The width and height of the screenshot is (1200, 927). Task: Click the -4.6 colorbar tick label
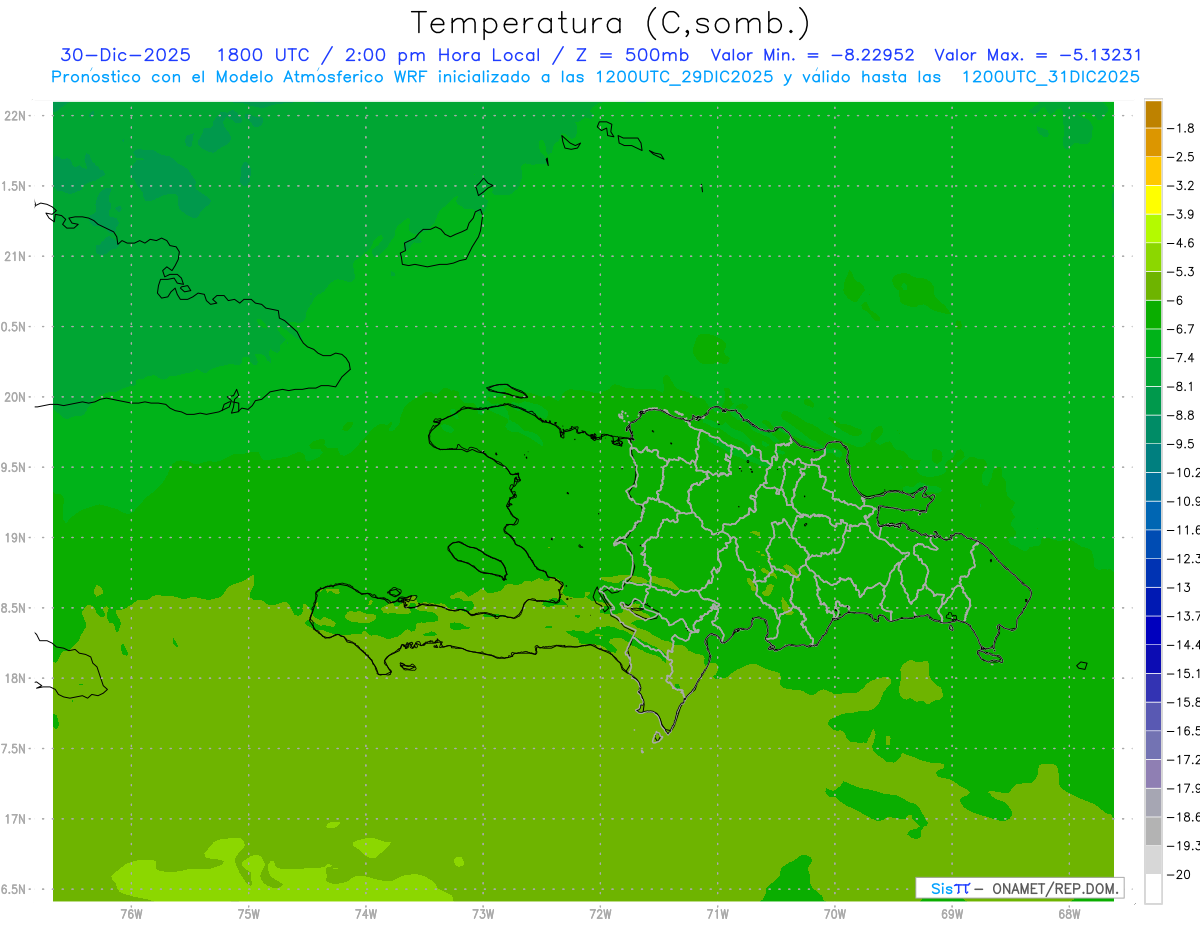[x=1181, y=243]
